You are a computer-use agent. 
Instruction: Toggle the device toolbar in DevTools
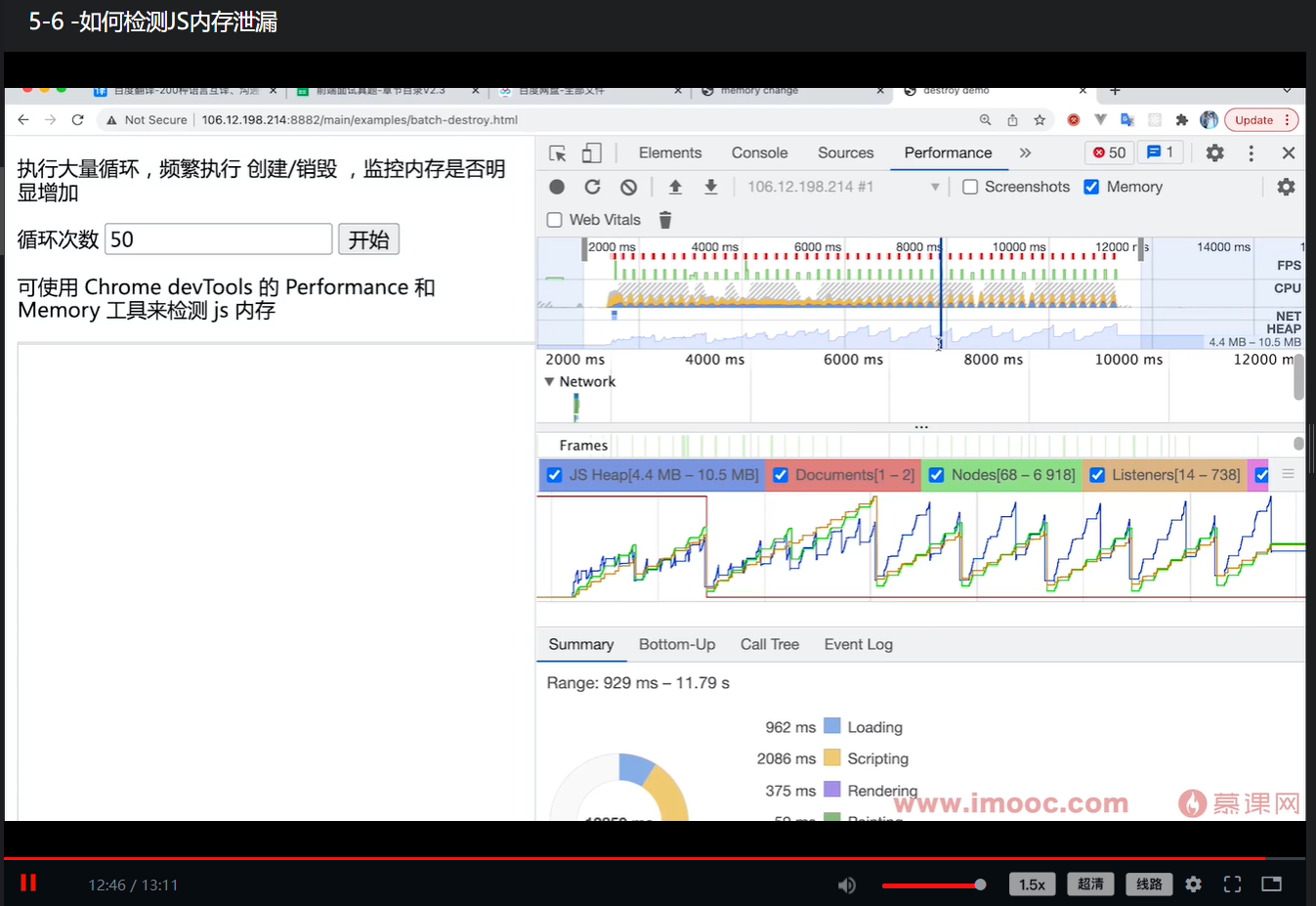tap(591, 153)
